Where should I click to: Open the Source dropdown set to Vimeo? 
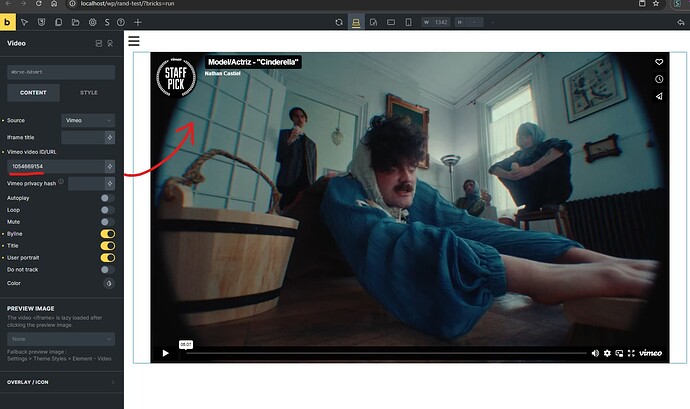(88, 120)
